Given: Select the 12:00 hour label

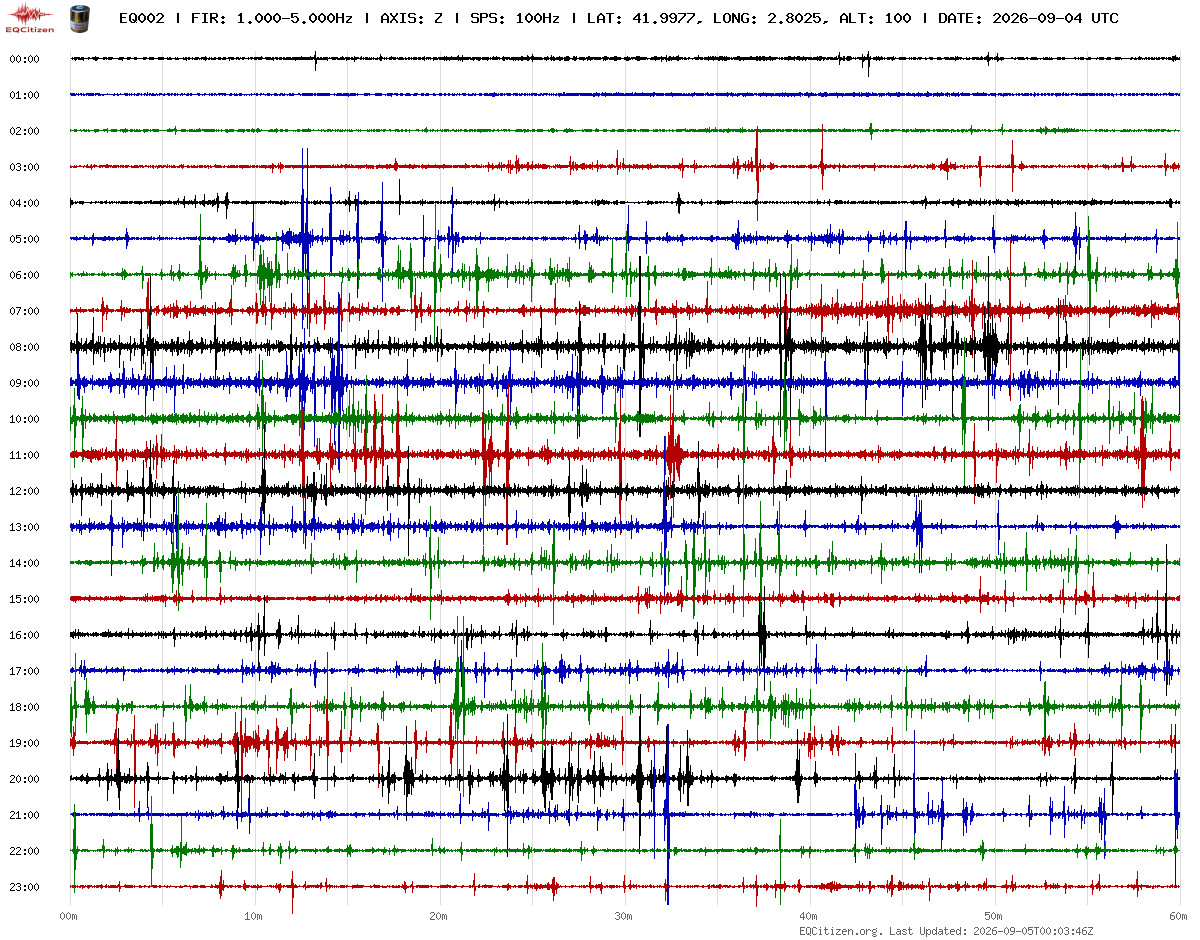Looking at the screenshot, I should click(x=24, y=491).
